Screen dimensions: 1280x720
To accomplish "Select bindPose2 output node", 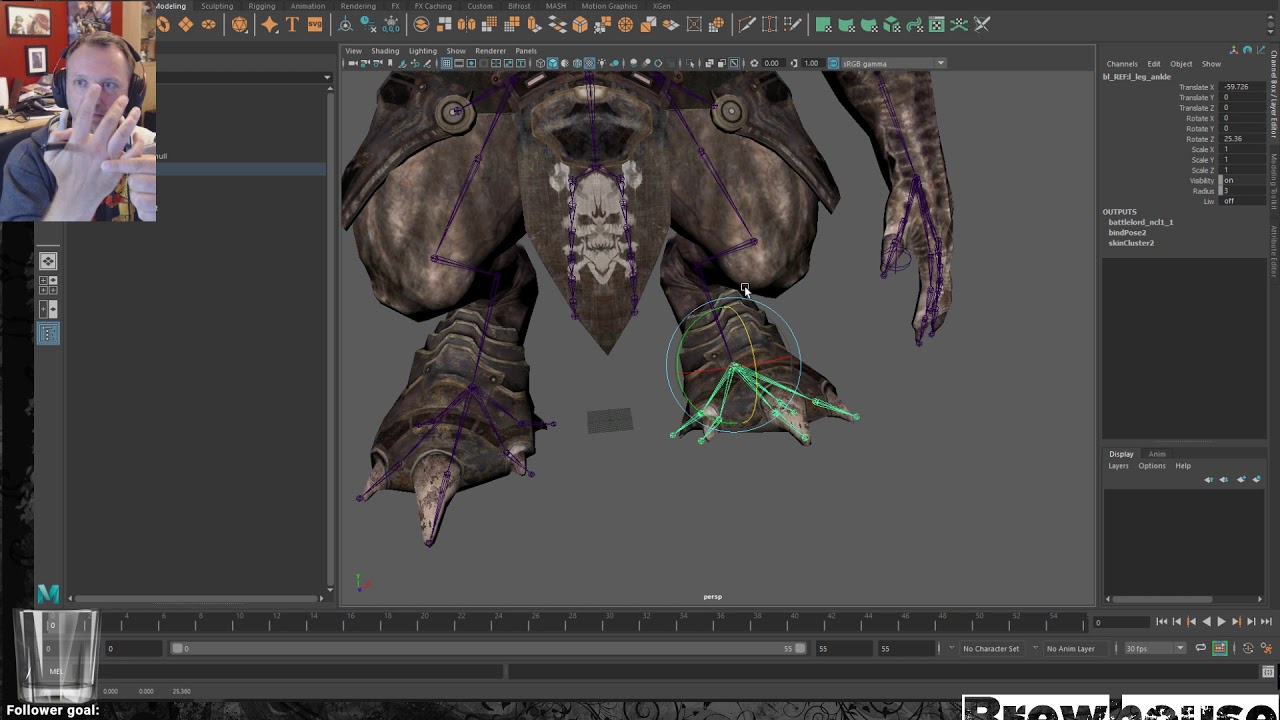I will [x=1127, y=232].
